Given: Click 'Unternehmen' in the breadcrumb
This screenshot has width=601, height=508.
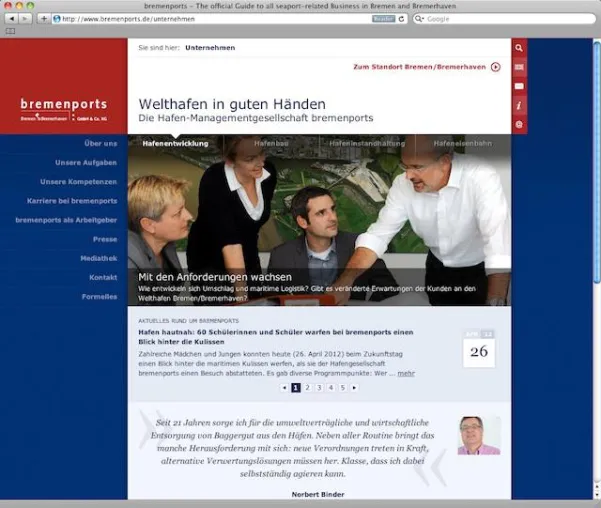Looking at the screenshot, I should [210, 48].
